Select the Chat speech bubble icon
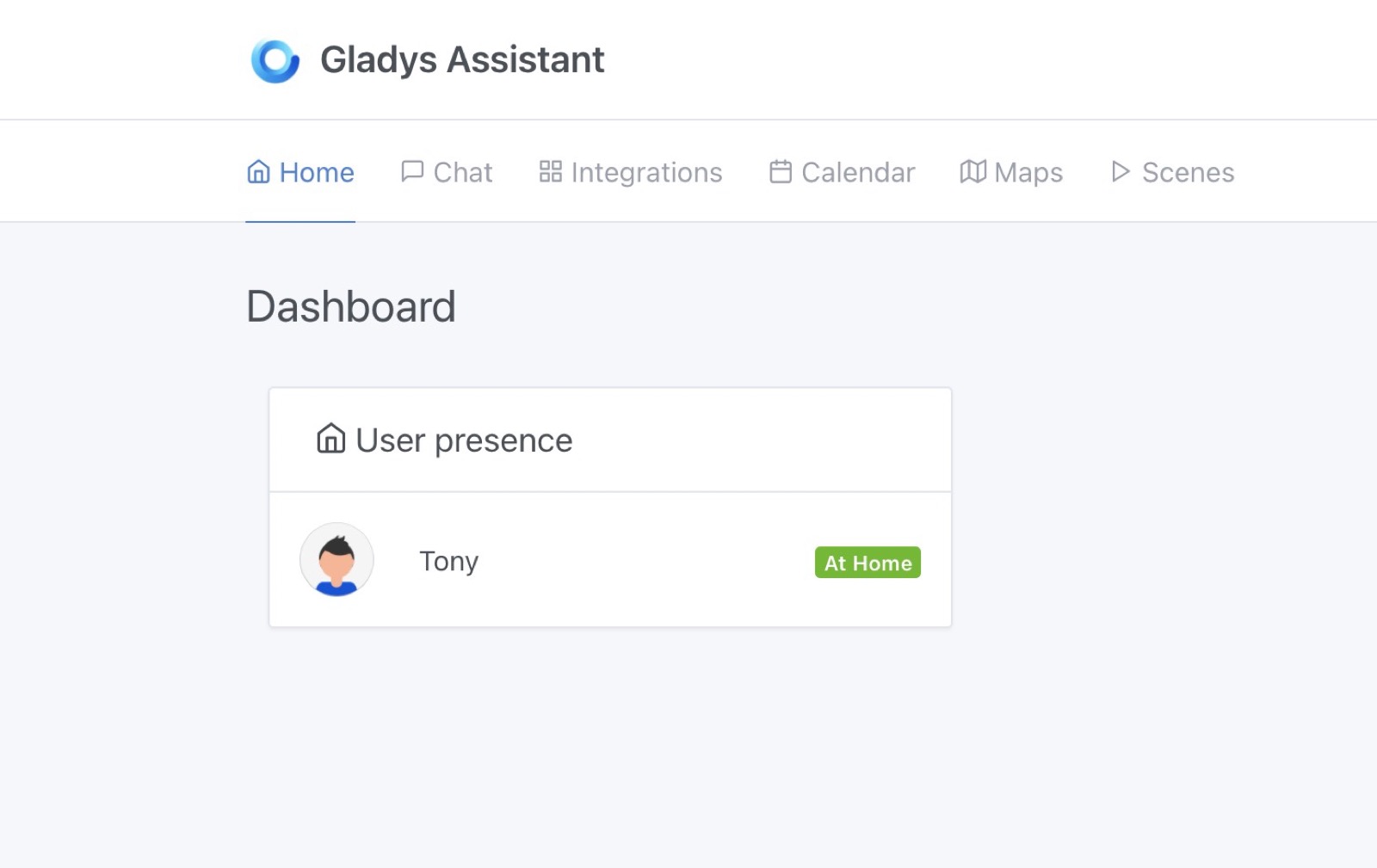The image size is (1377, 868). click(x=411, y=171)
